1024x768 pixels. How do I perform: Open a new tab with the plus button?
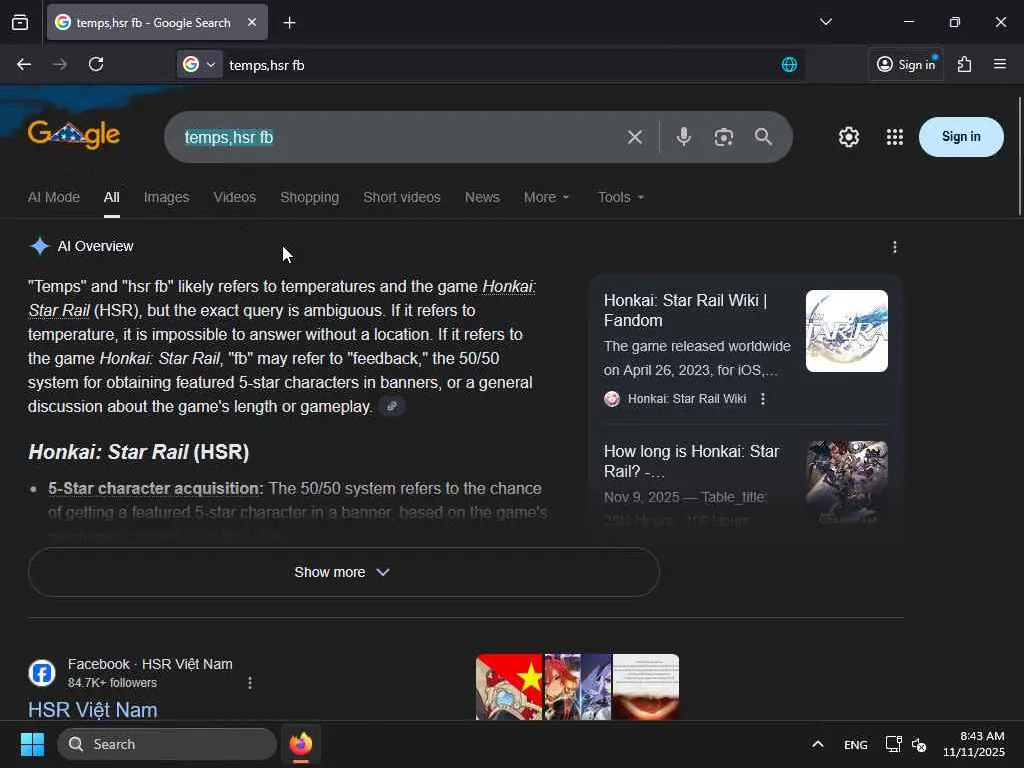pos(289,23)
